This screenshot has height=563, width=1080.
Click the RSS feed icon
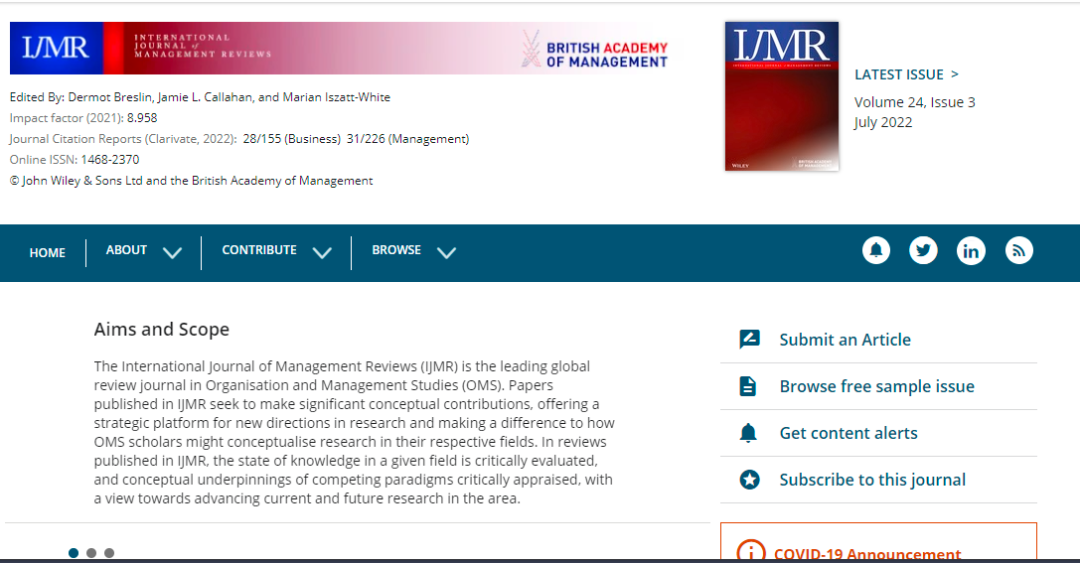click(1019, 251)
